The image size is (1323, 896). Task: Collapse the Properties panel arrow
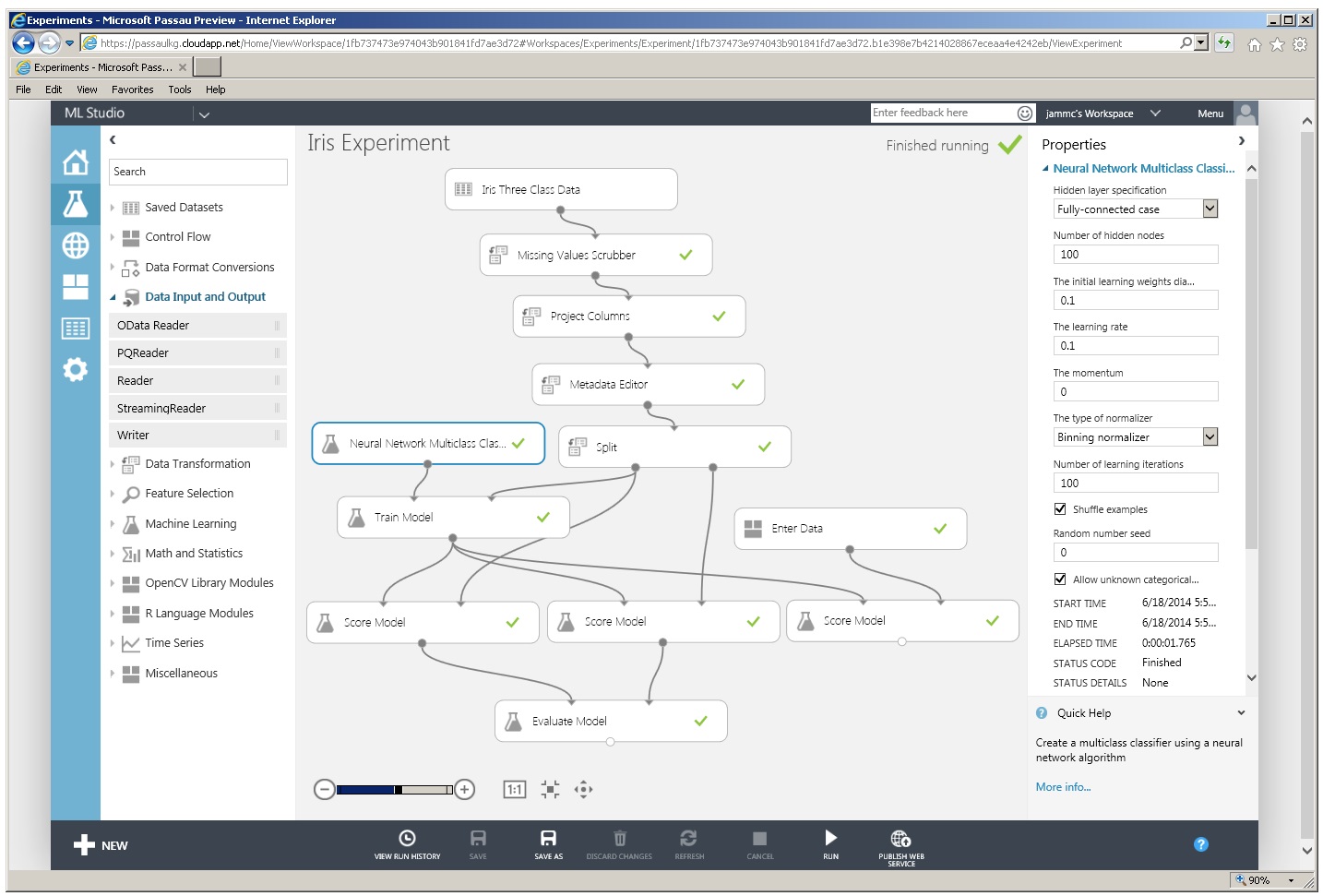(1241, 141)
